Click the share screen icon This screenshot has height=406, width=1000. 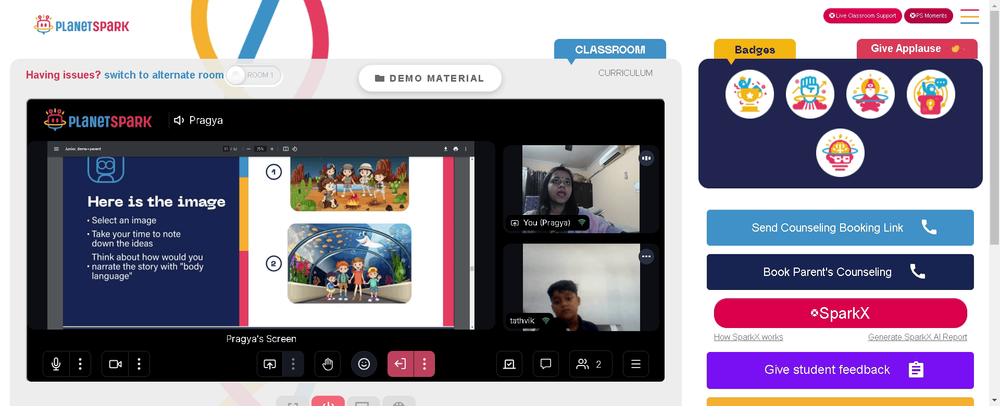[x=269, y=364]
